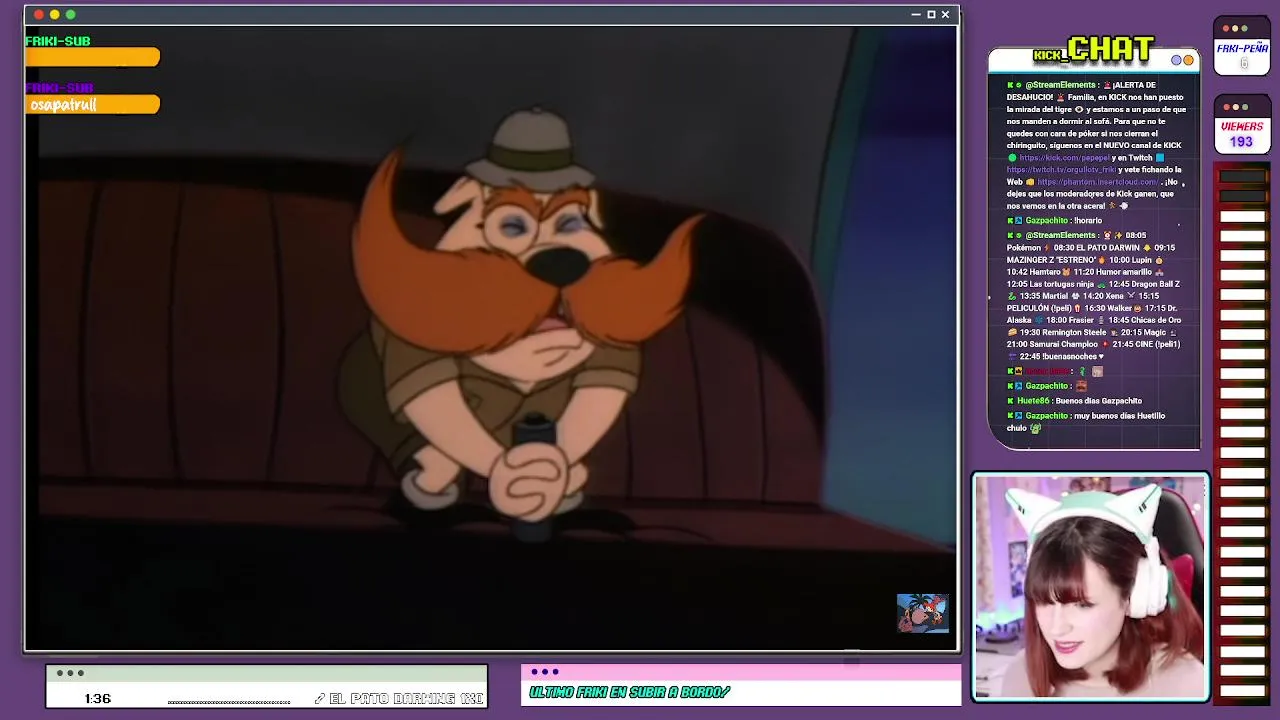
Task: Click the 22:45 !buenasnoches entry
Action: pyautogui.click(x=1059, y=356)
